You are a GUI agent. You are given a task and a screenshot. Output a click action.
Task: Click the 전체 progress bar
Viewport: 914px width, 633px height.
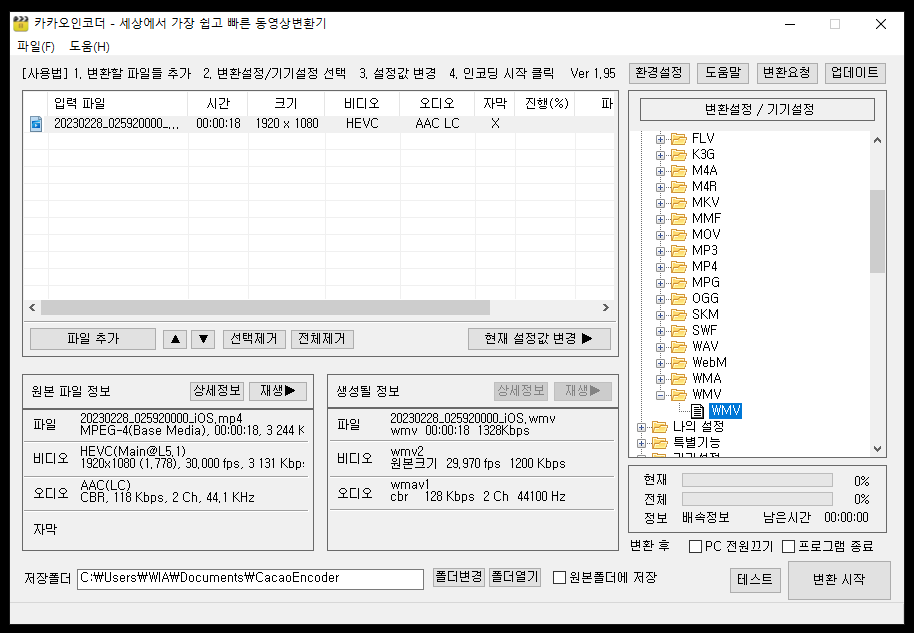757,500
